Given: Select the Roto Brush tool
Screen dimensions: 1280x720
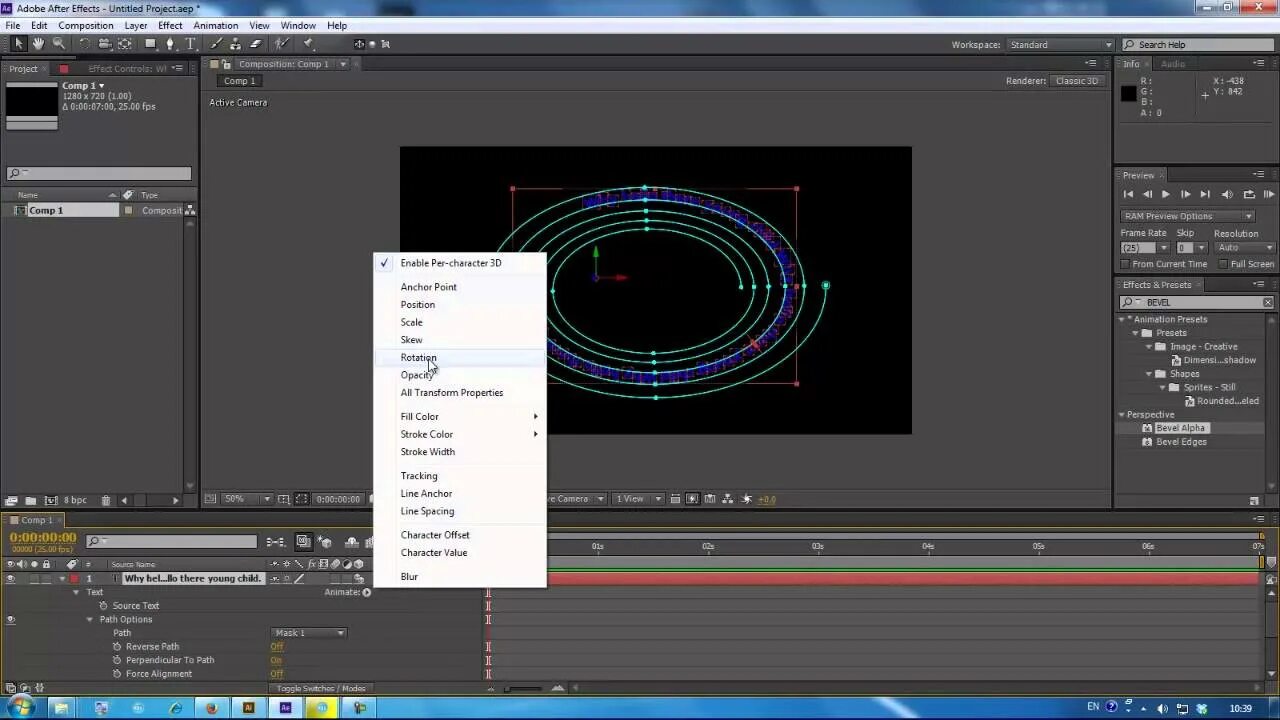Looking at the screenshot, I should click(283, 44).
